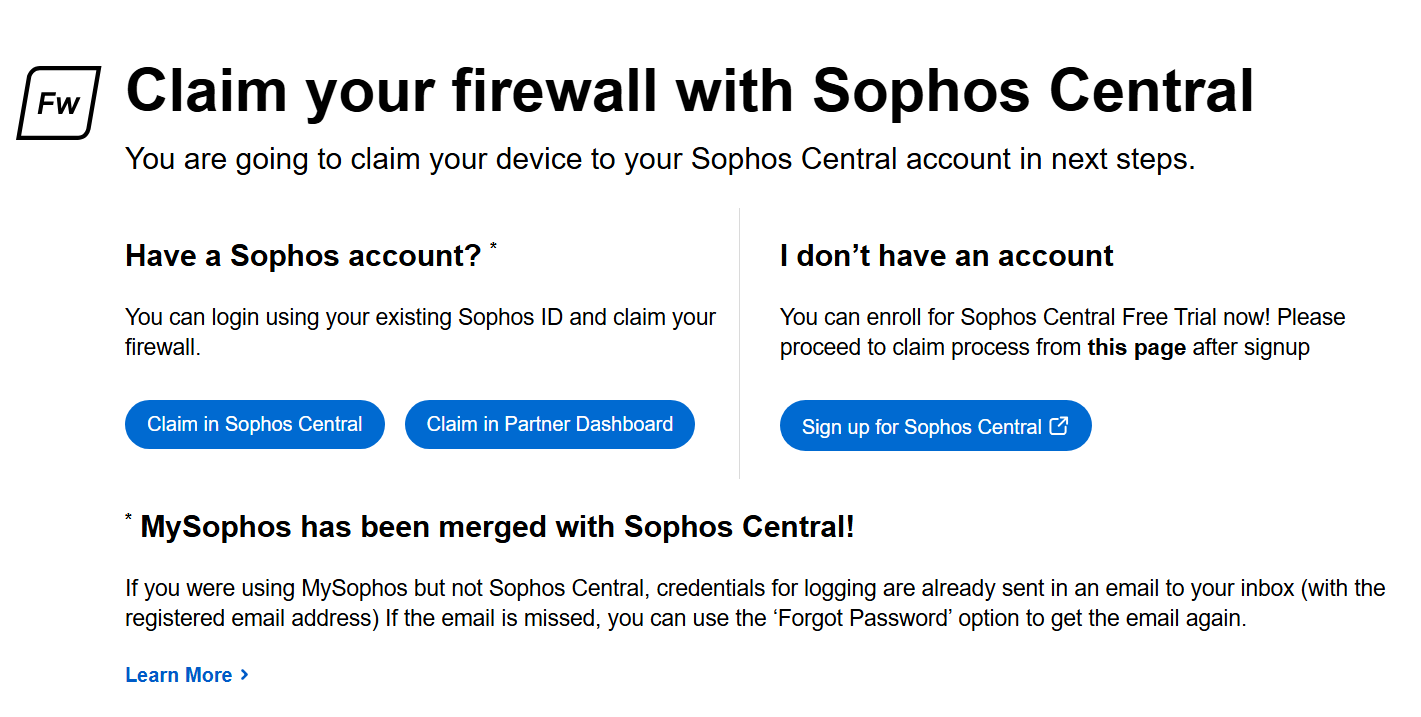Screen dimensions: 1421x717
Task: Click the Claim in Sophos Central button
Action: point(254,424)
